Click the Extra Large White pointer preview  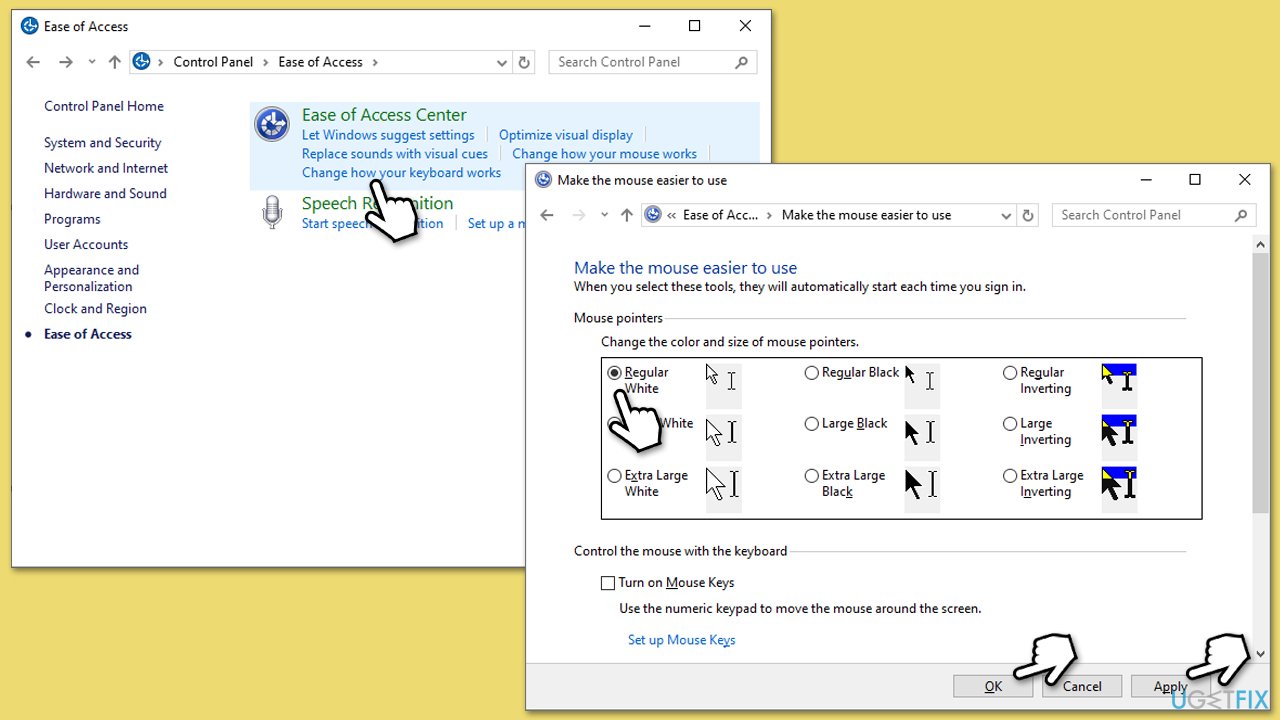(723, 489)
